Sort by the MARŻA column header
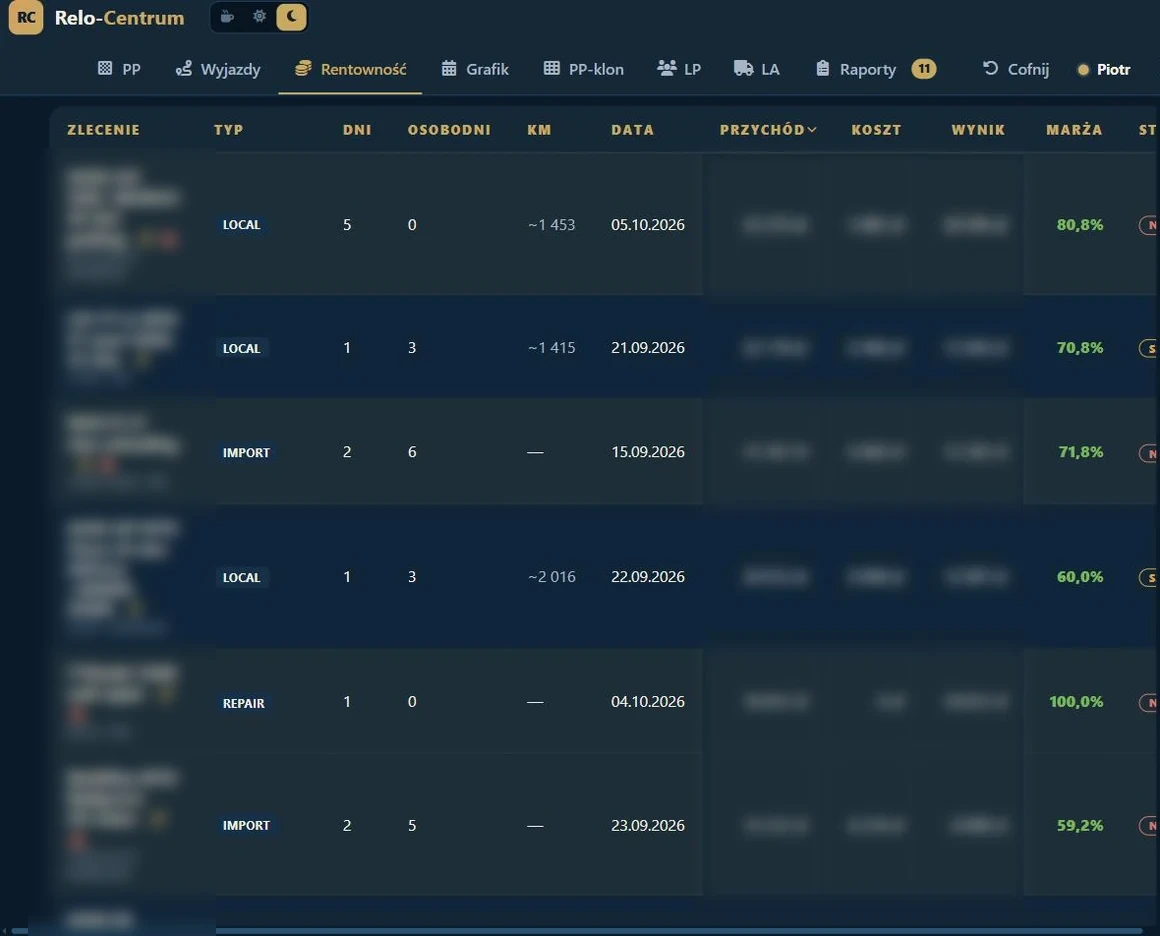Screen dimensions: 1160x936 click(x=1074, y=129)
